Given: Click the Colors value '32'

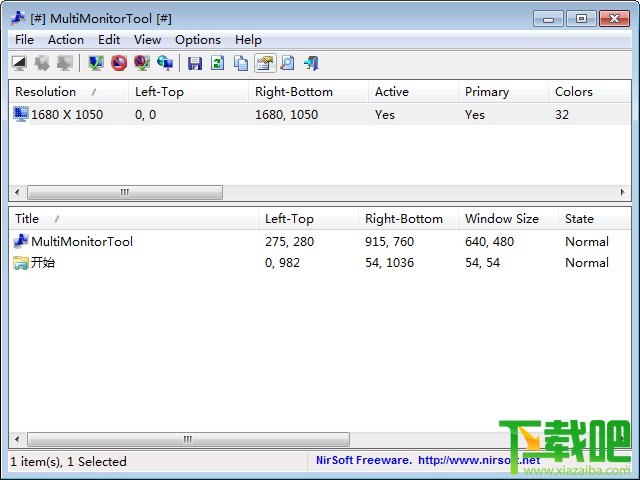Looking at the screenshot, I should pyautogui.click(x=562, y=114).
